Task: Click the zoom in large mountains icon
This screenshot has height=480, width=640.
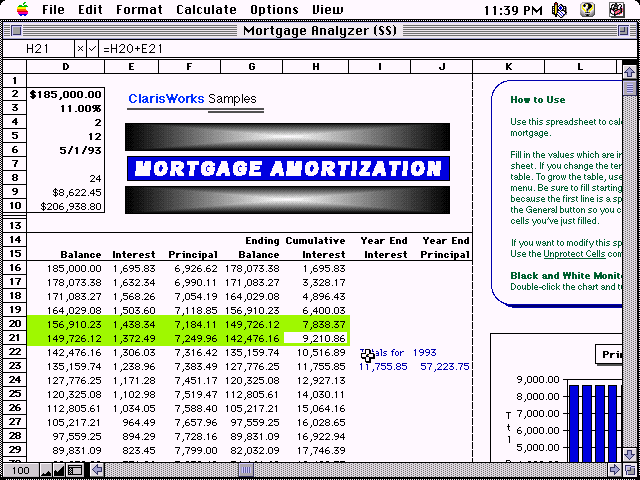Action: point(58,470)
